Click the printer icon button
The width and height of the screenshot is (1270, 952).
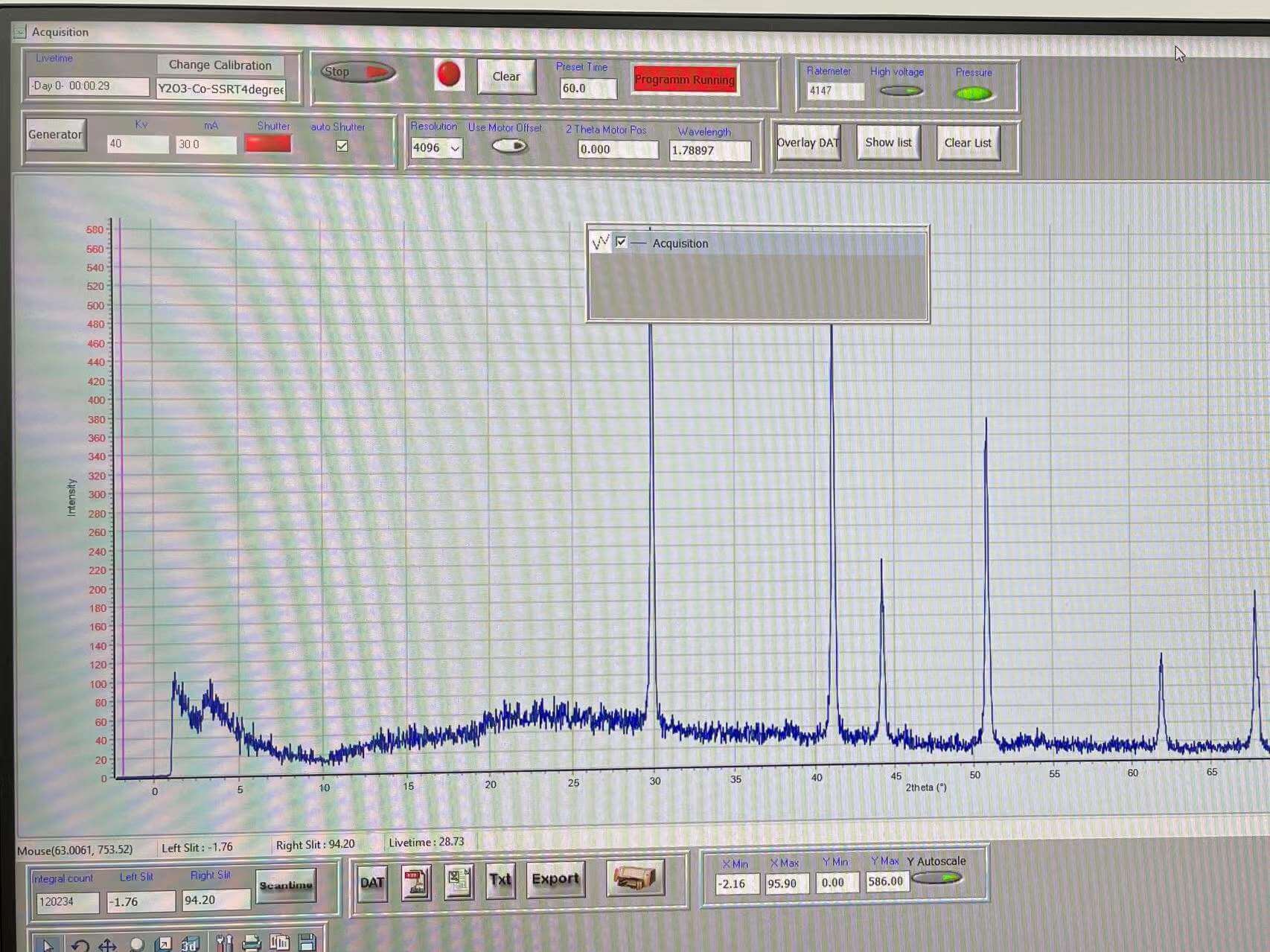[x=634, y=879]
